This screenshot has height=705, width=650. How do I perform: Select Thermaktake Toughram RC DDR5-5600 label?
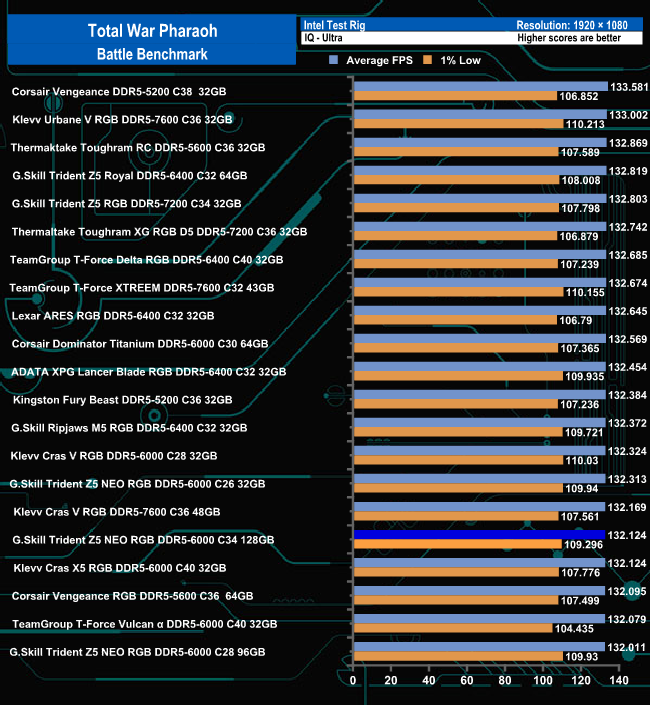pos(138,147)
